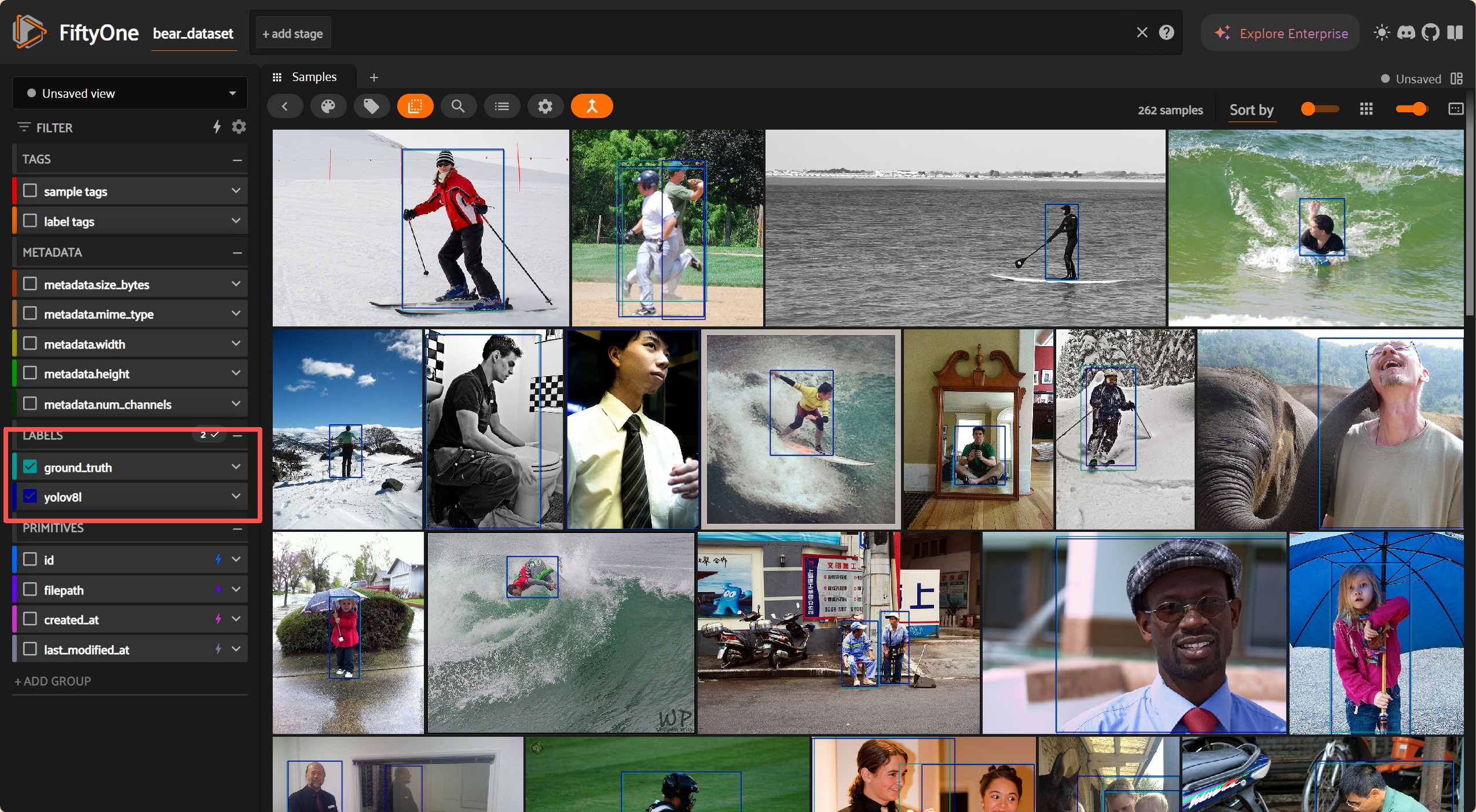The height and width of the screenshot is (812, 1476).
Task: Adjust the grid zoom slider left of tiles
Action: [x=1320, y=109]
